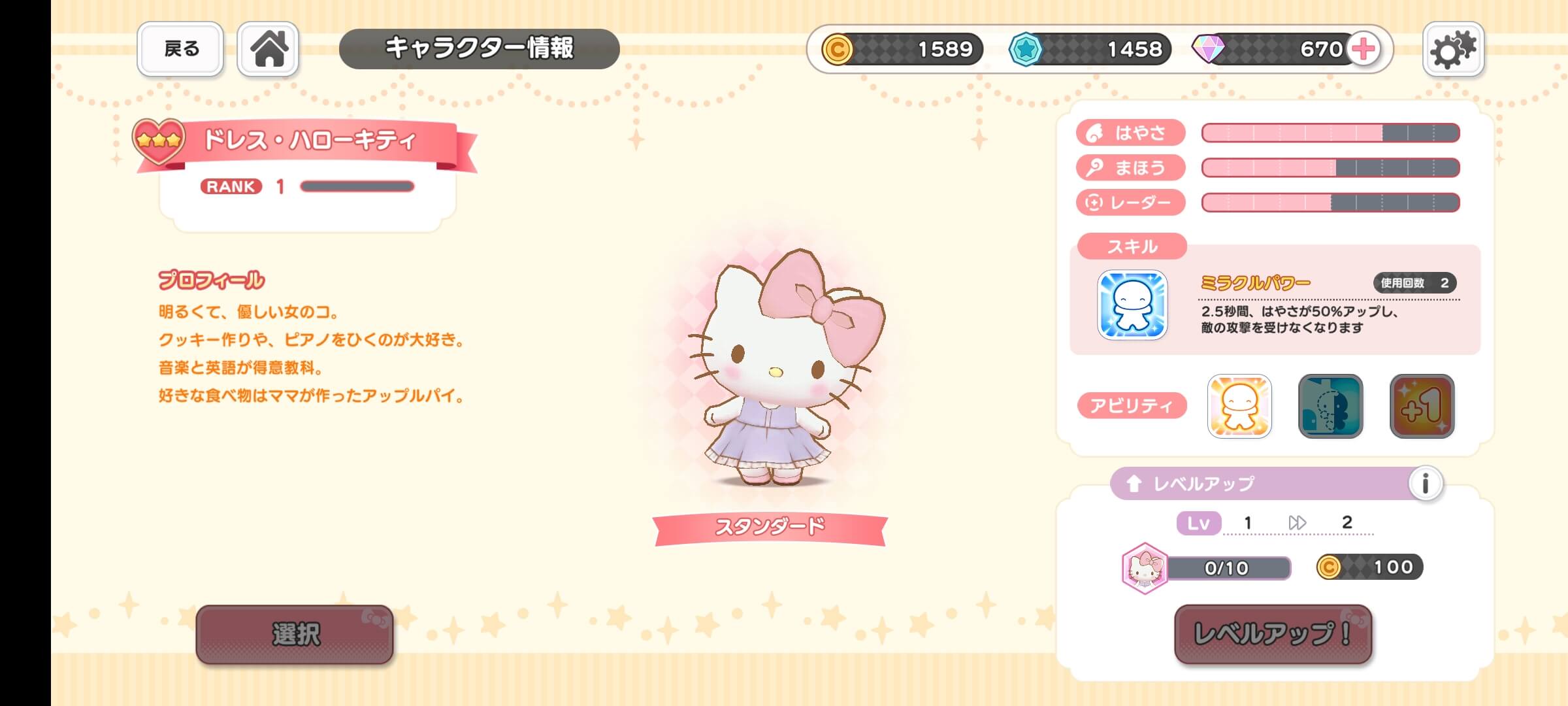Viewport: 1568px width, 706px height.
Task: Tap pink plus to add gems
Action: point(1364,49)
